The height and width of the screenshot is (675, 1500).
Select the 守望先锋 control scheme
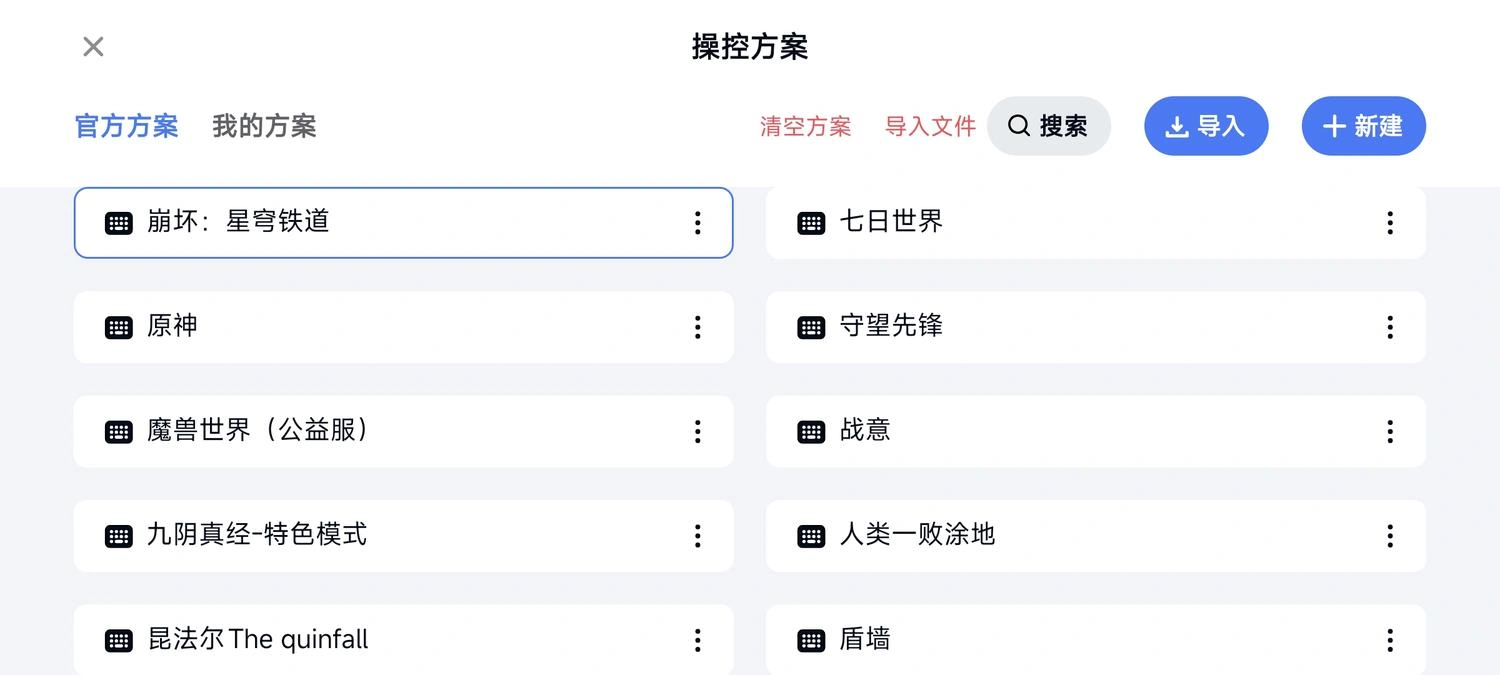click(x=1096, y=327)
